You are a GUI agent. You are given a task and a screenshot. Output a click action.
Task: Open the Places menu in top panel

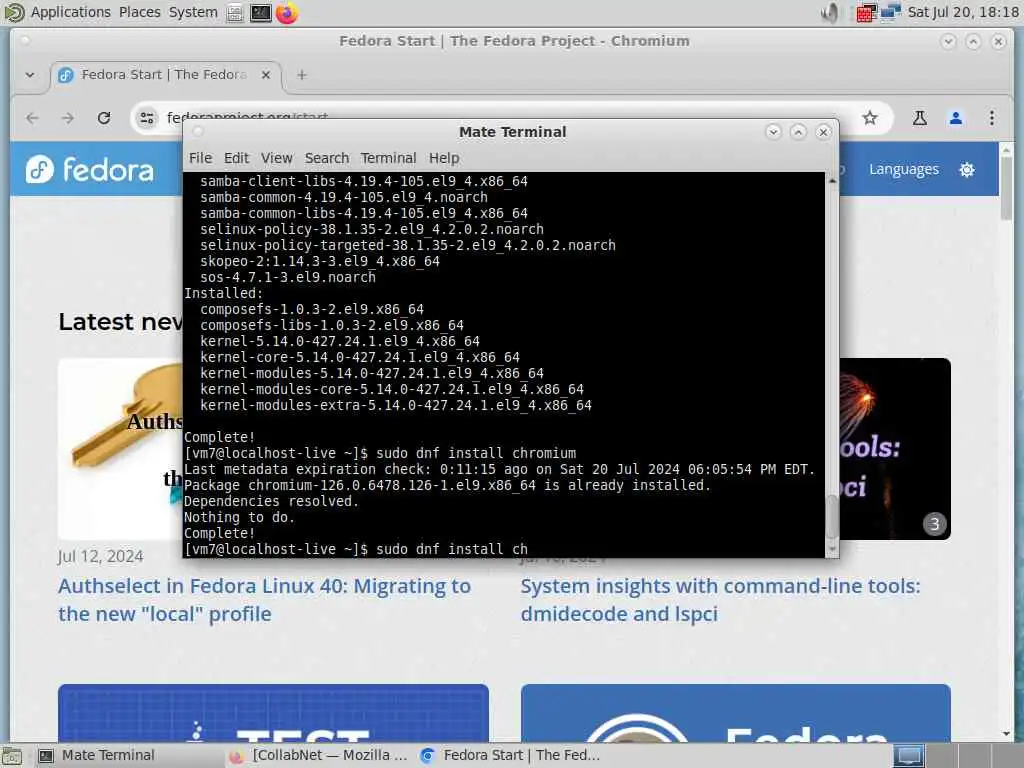point(140,12)
